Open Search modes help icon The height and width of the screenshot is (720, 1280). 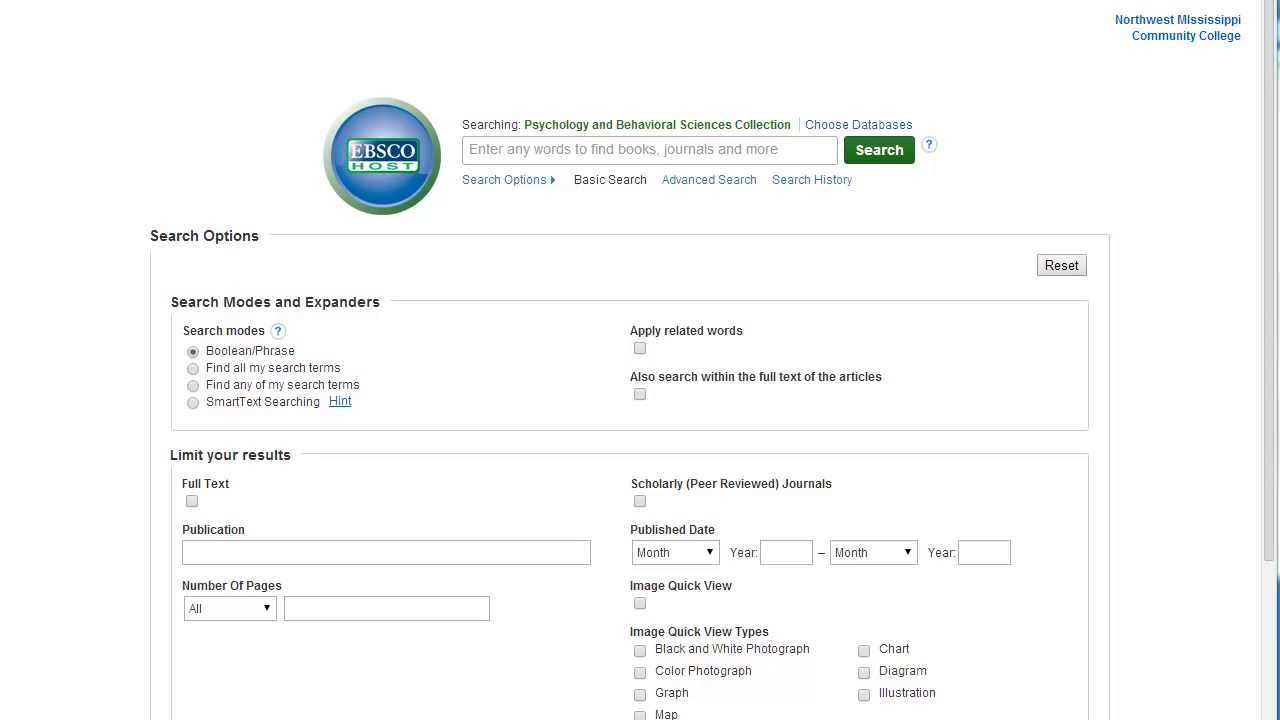click(x=278, y=331)
